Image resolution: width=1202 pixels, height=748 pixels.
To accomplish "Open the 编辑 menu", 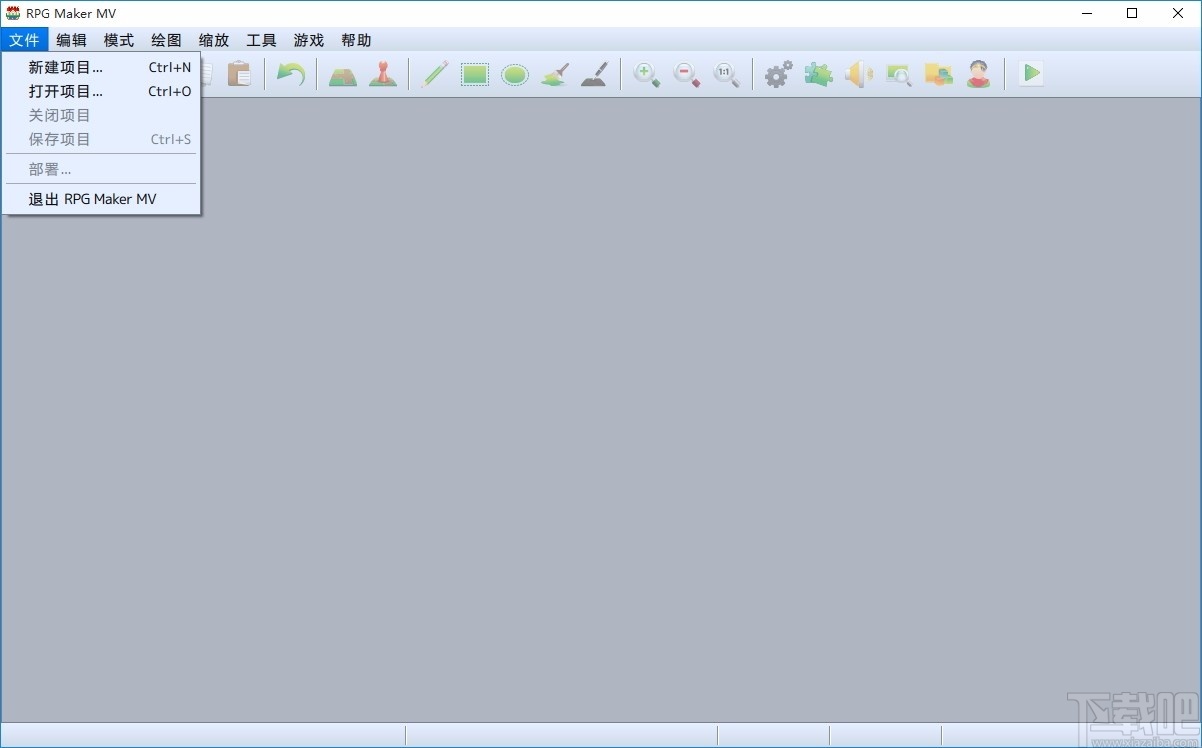I will pyautogui.click(x=71, y=40).
